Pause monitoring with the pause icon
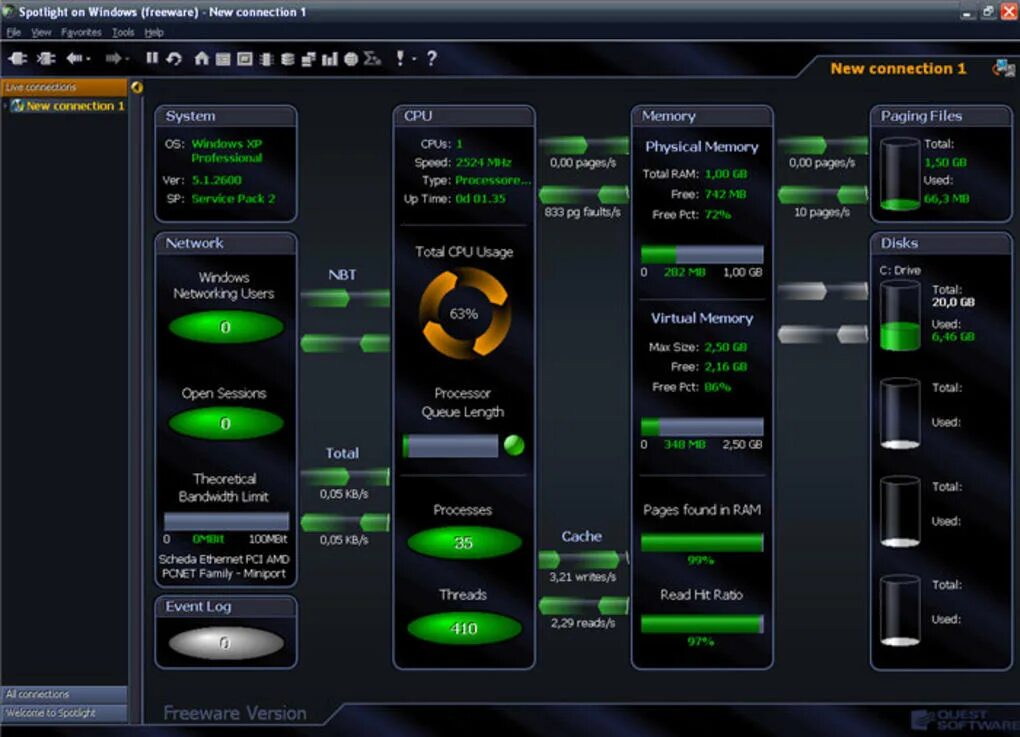This screenshot has height=737, width=1020. (x=152, y=59)
